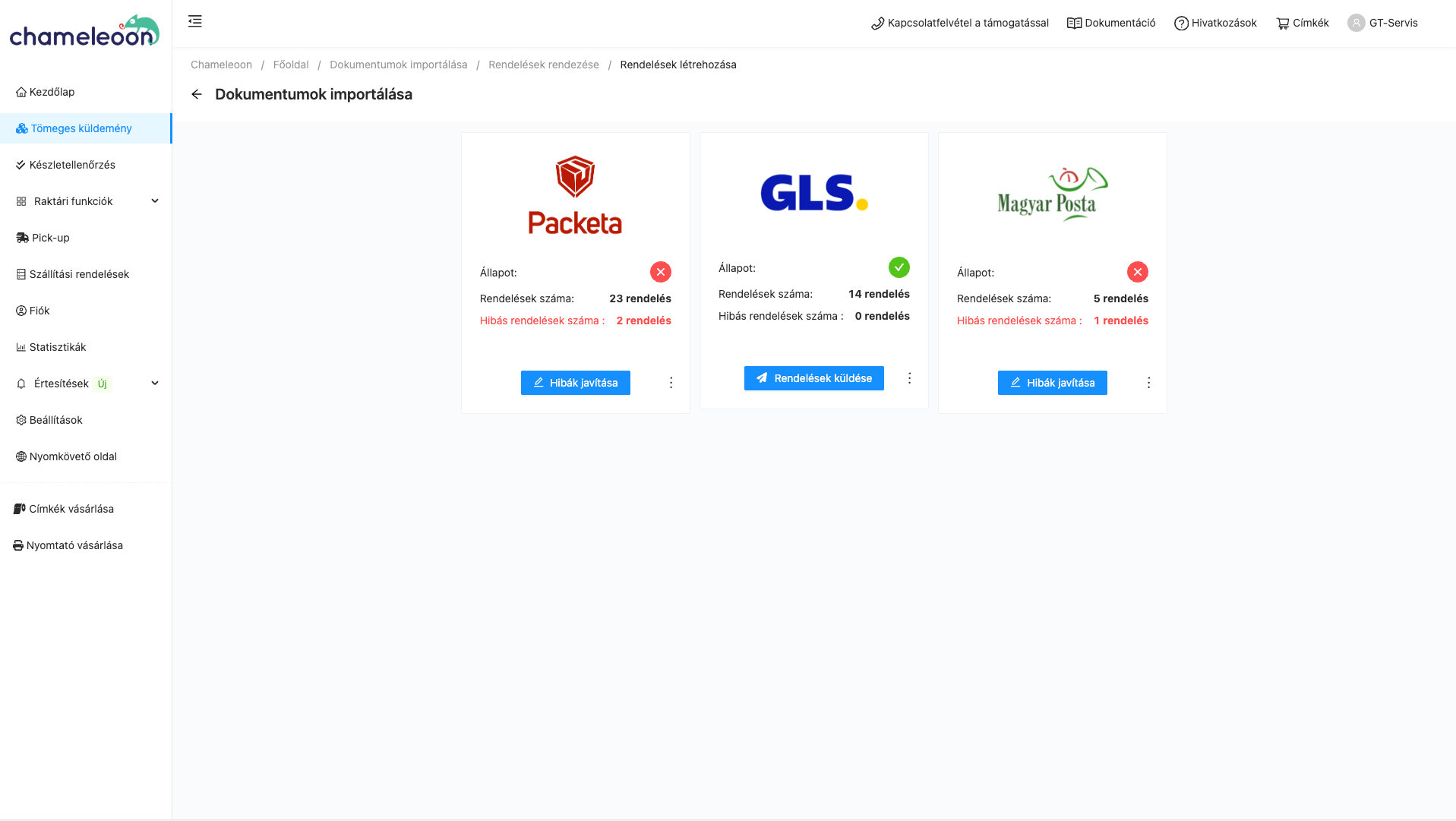Click the GT-Servis user avatar

(x=1357, y=23)
